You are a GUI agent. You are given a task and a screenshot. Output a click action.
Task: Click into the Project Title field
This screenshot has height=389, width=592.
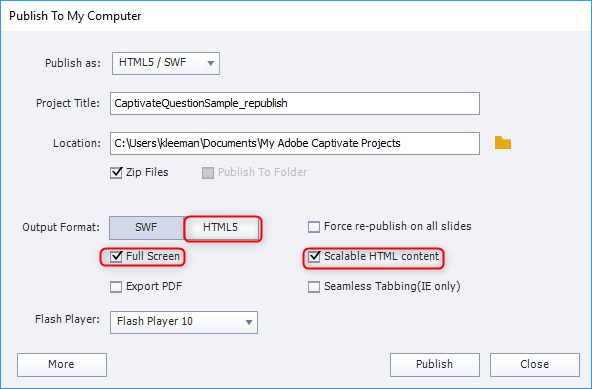[295, 103]
